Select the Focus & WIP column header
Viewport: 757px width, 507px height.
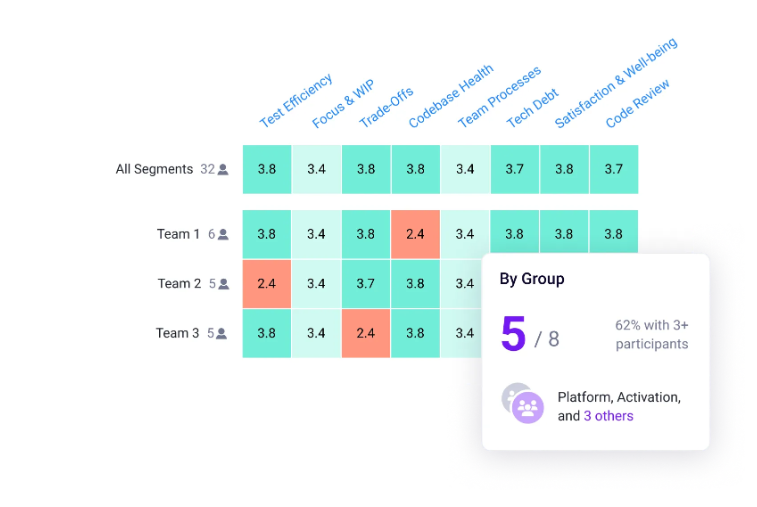point(342,102)
